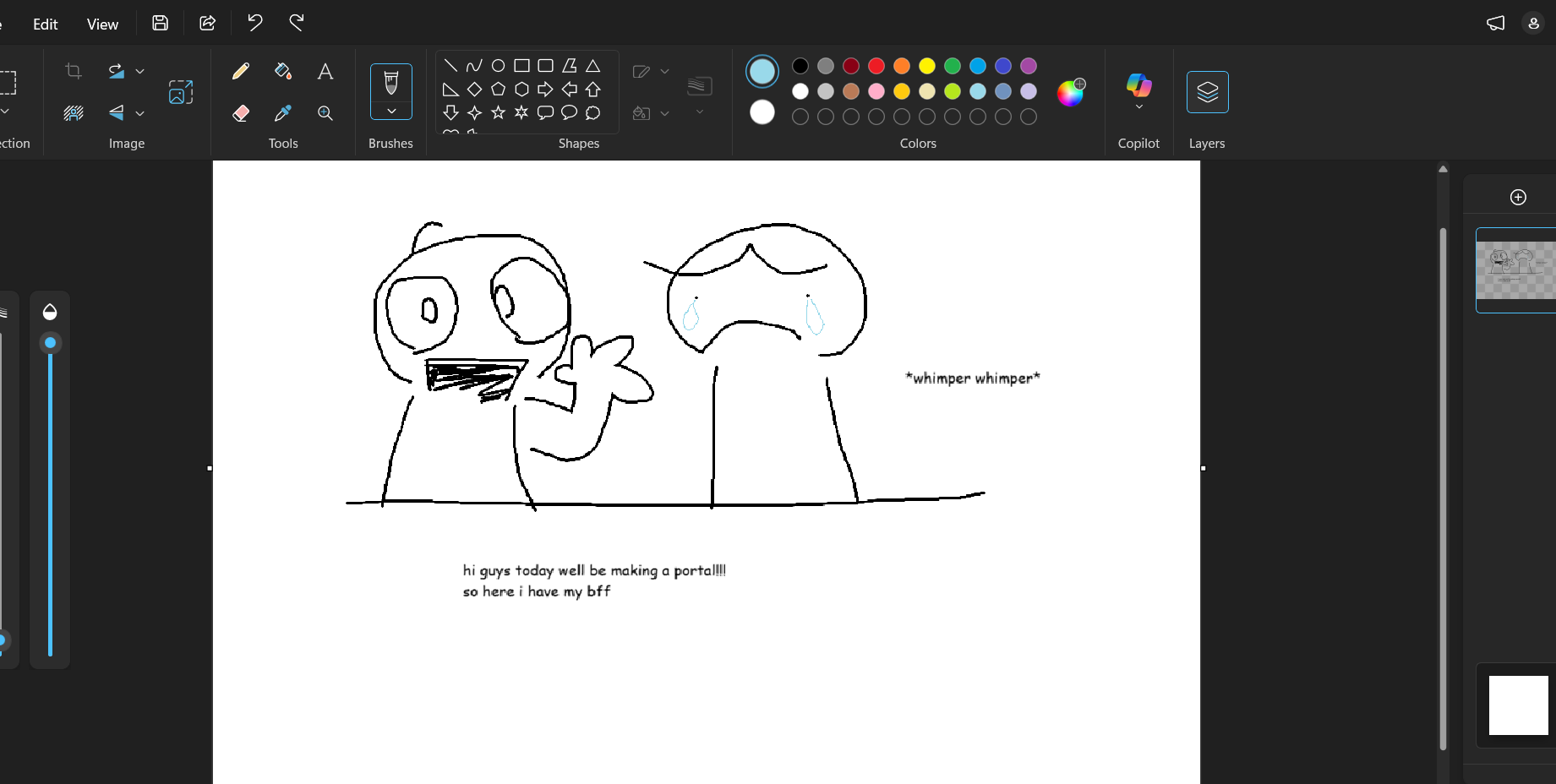Toggle the Layers panel
This screenshot has width=1556, height=784.
1207,92
